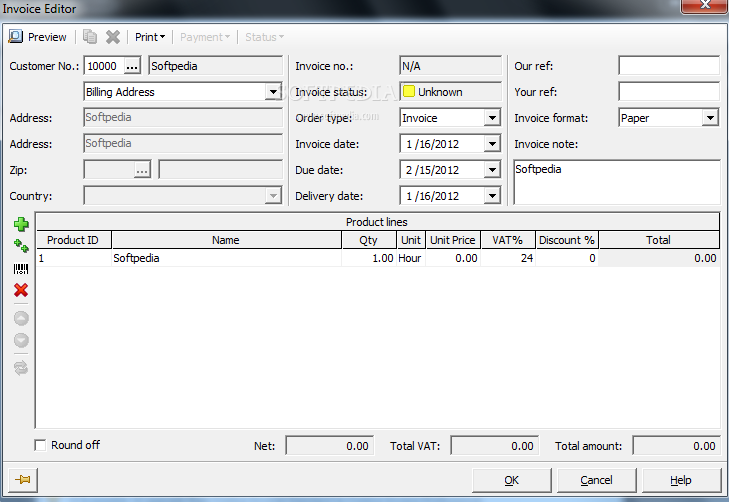Click the Total column header
Viewport: 729px width, 502px height.
point(659,240)
